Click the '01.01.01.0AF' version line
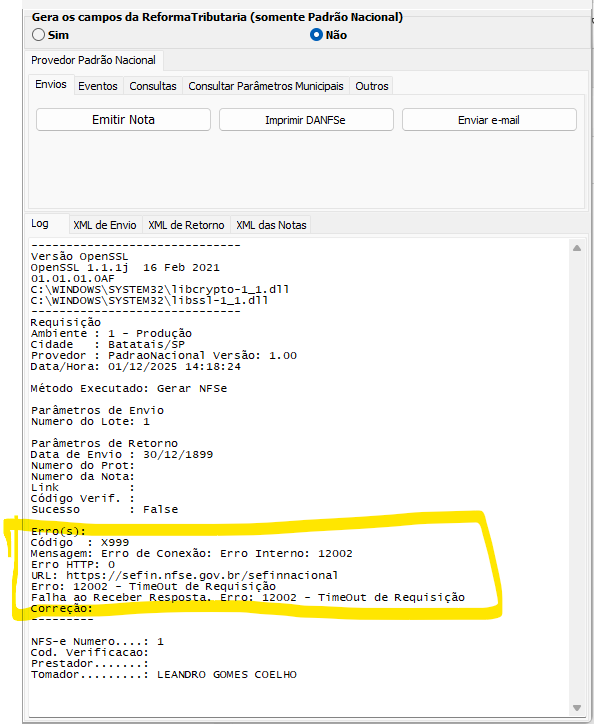 tap(73, 278)
